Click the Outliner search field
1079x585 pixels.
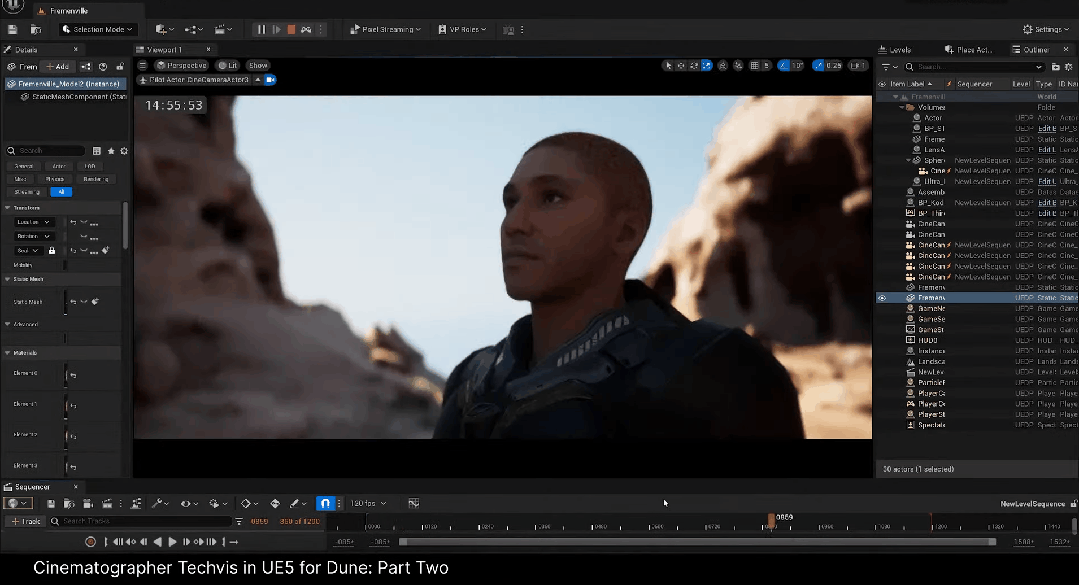(973, 67)
